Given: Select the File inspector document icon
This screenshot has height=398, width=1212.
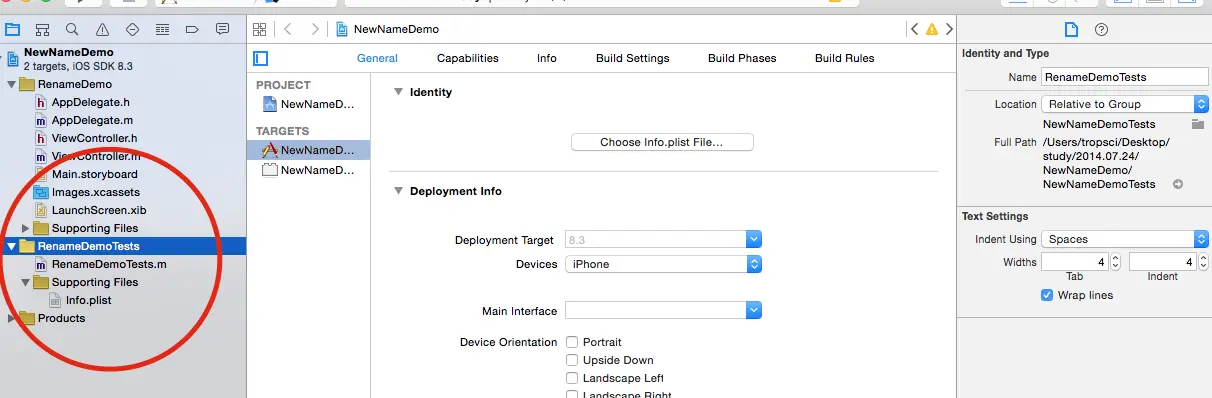Looking at the screenshot, I should point(1071,29).
